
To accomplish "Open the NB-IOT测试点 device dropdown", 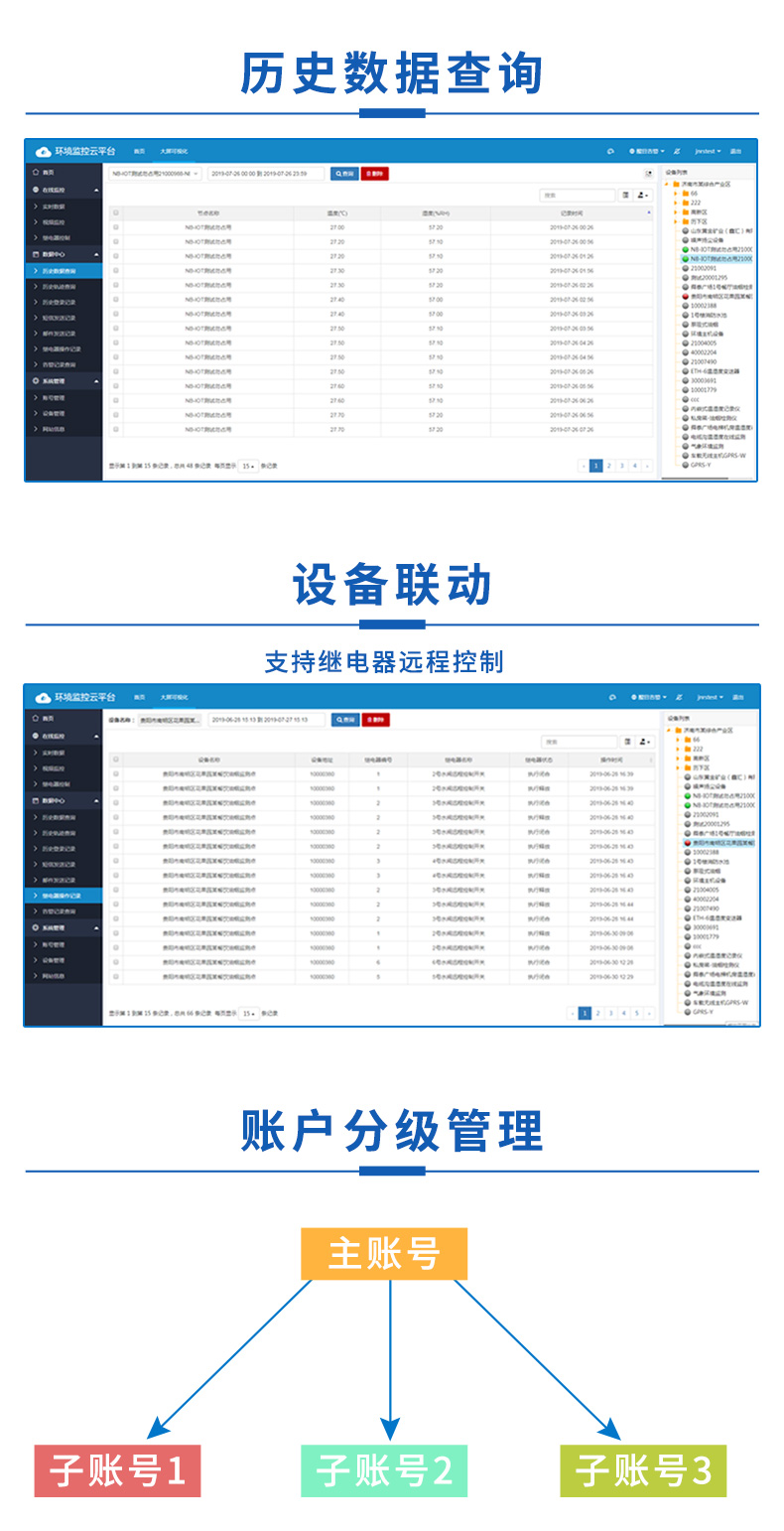I will point(155,174).
